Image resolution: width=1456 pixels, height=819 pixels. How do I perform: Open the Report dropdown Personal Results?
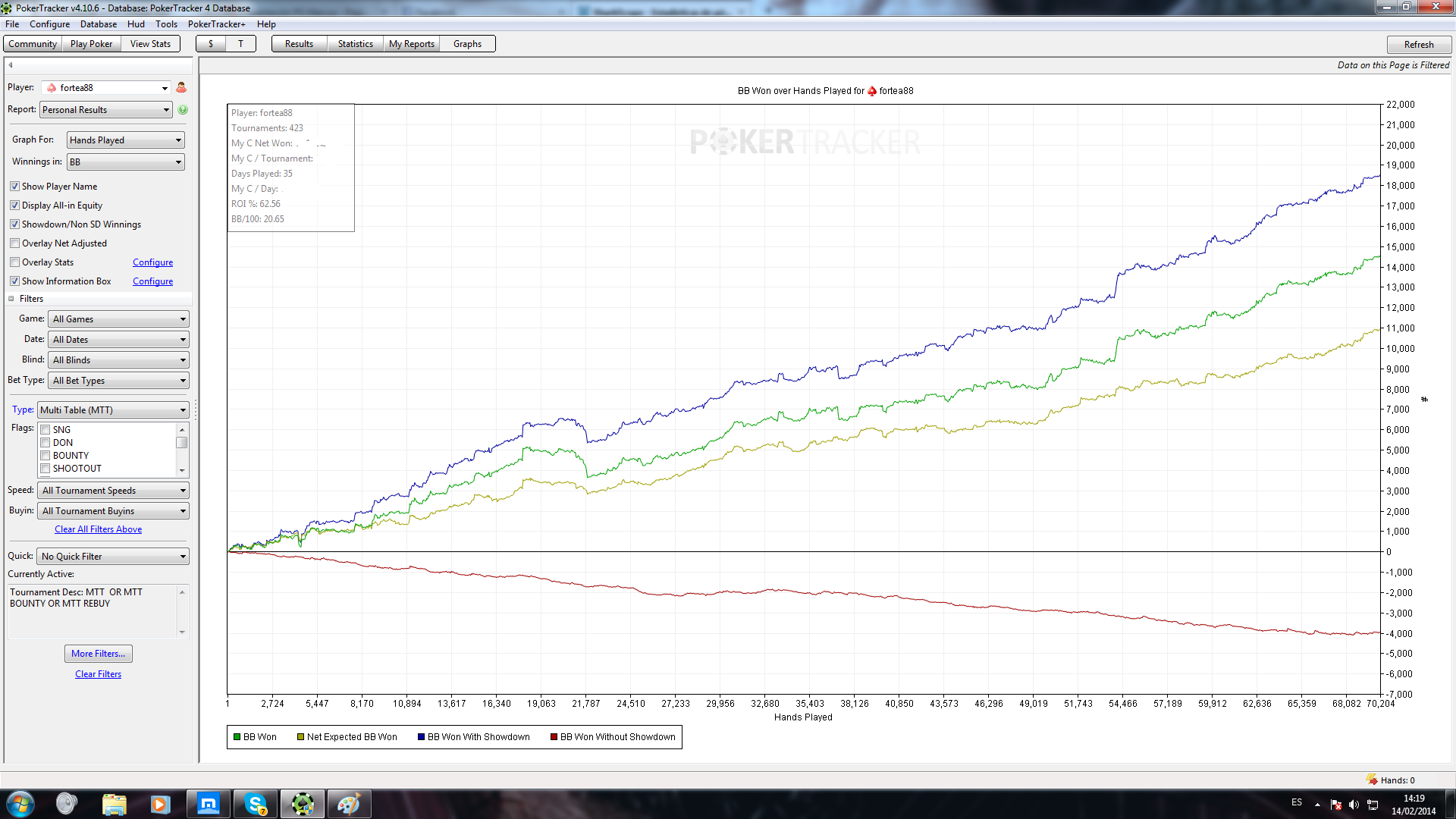click(x=105, y=110)
